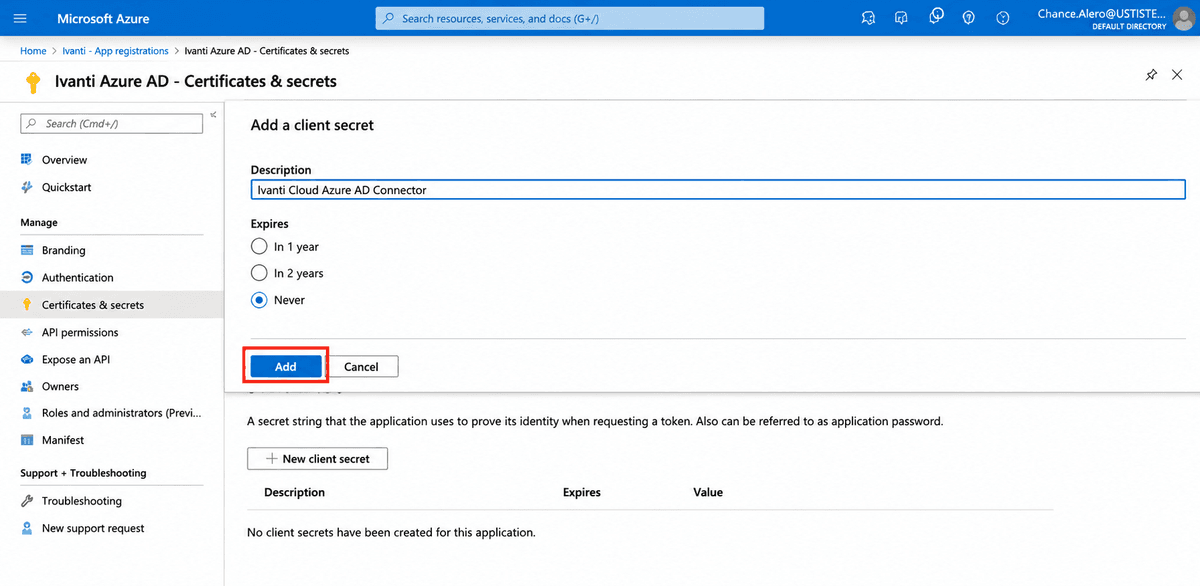Close the Certificates & secrets blade
The width and height of the screenshot is (1200, 586).
point(1177,75)
